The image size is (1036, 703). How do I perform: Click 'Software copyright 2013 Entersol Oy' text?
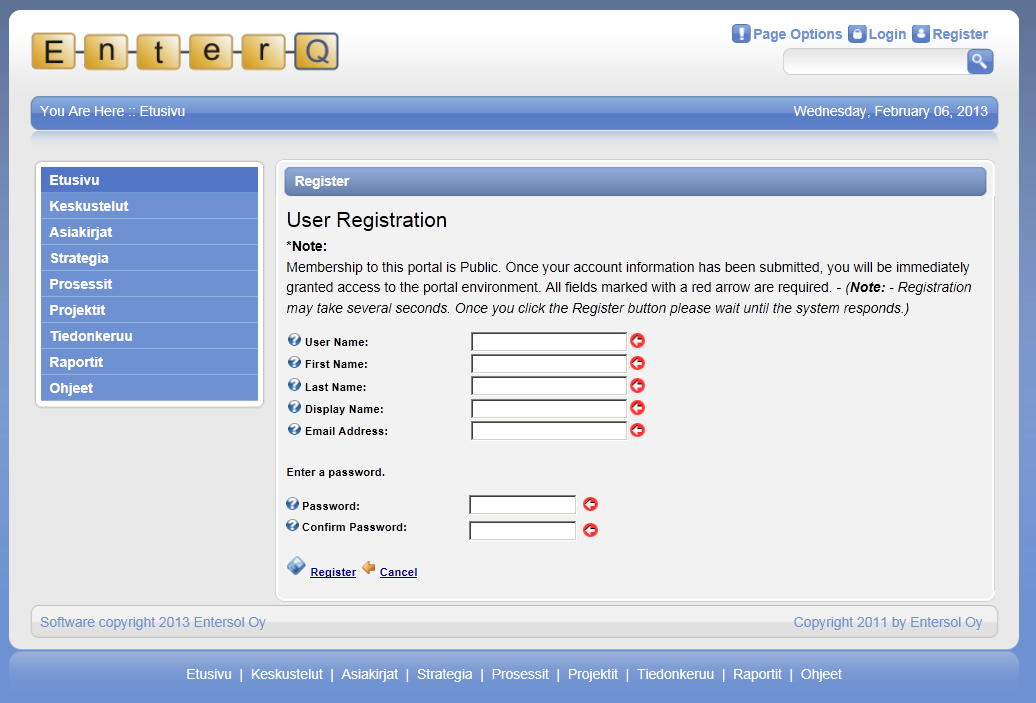coord(153,622)
